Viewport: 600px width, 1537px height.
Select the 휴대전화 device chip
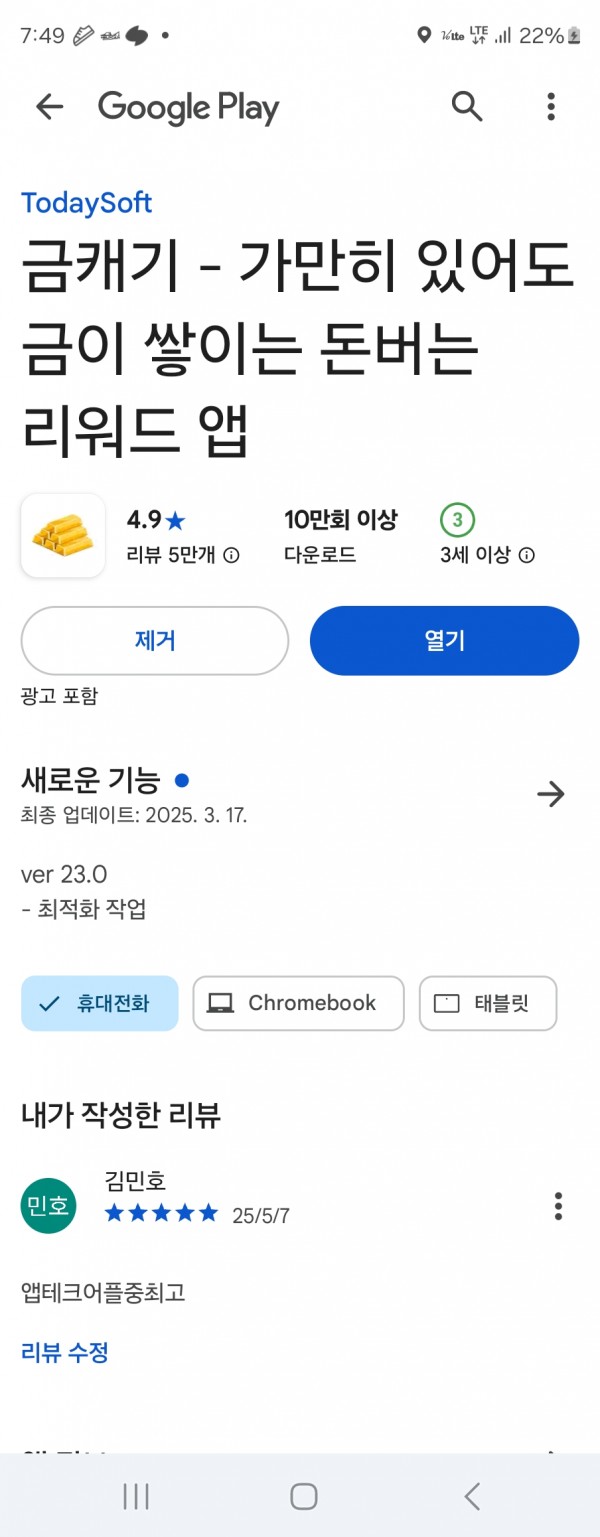point(100,1003)
